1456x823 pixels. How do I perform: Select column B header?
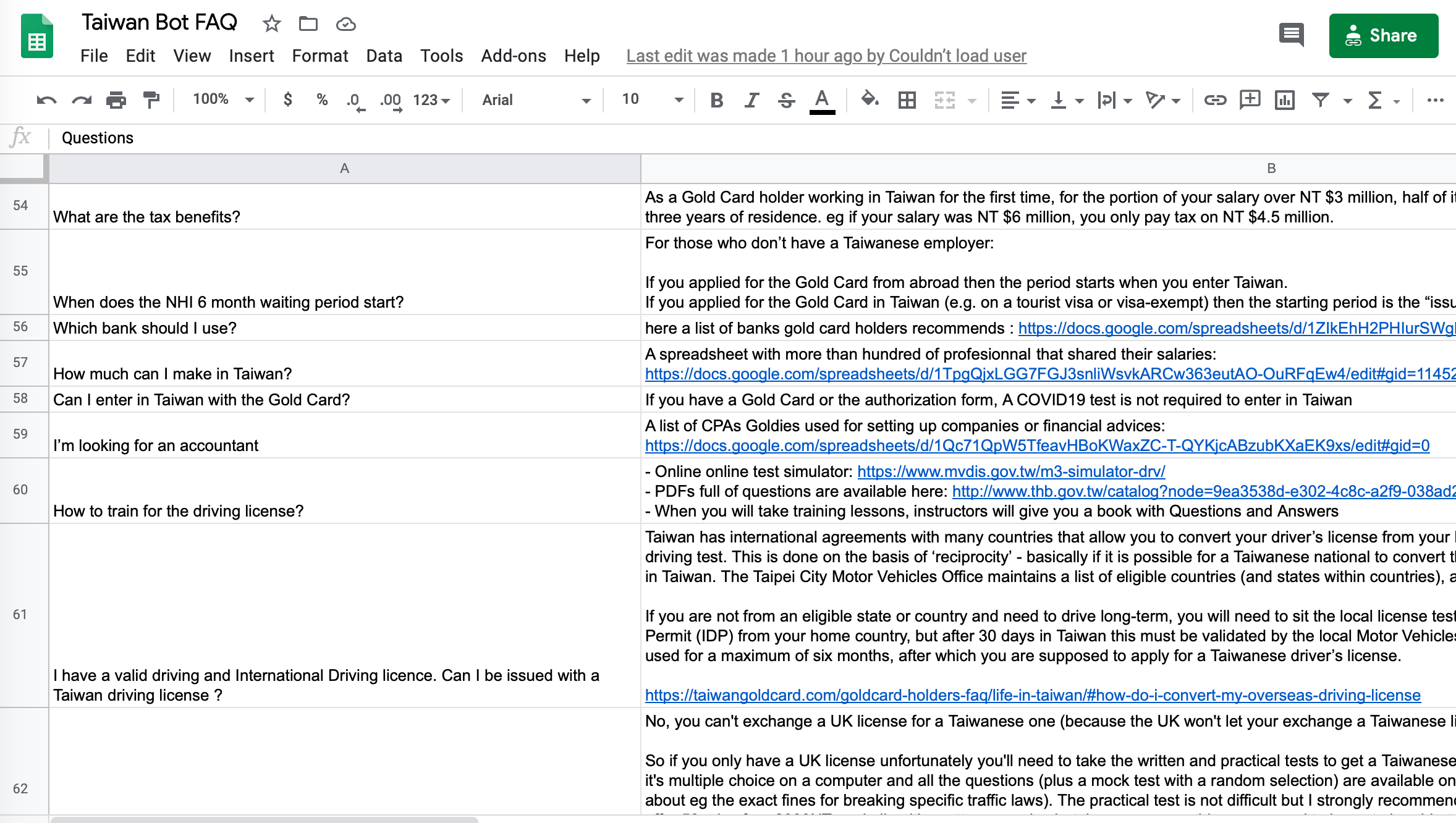click(1049, 168)
